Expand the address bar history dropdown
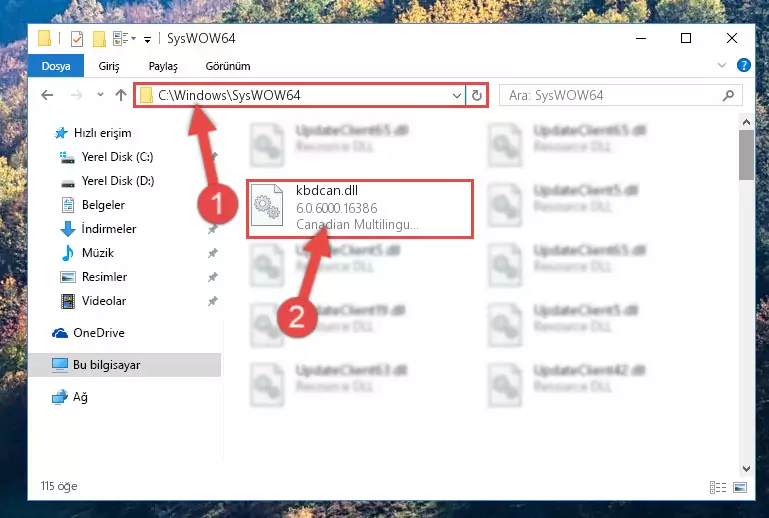769x518 pixels. click(x=457, y=95)
